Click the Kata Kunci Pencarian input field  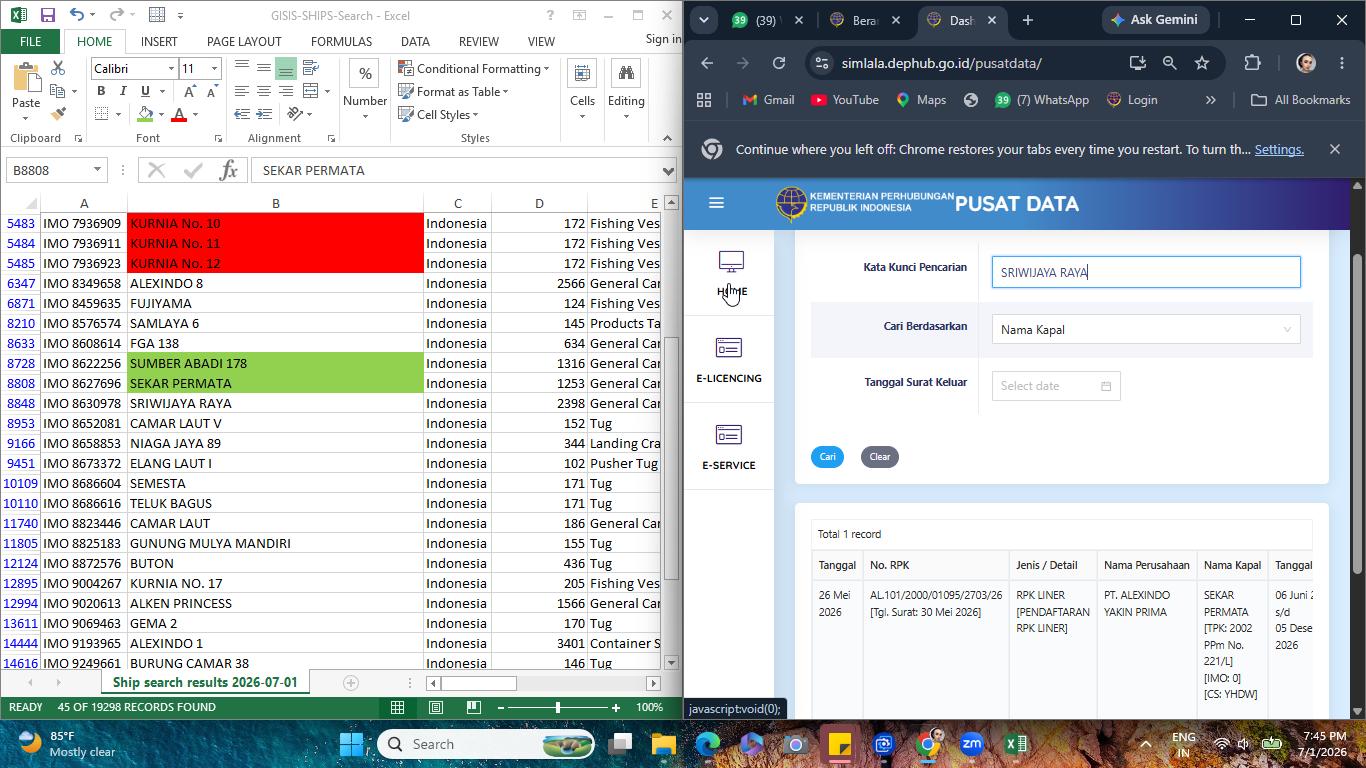click(1146, 272)
